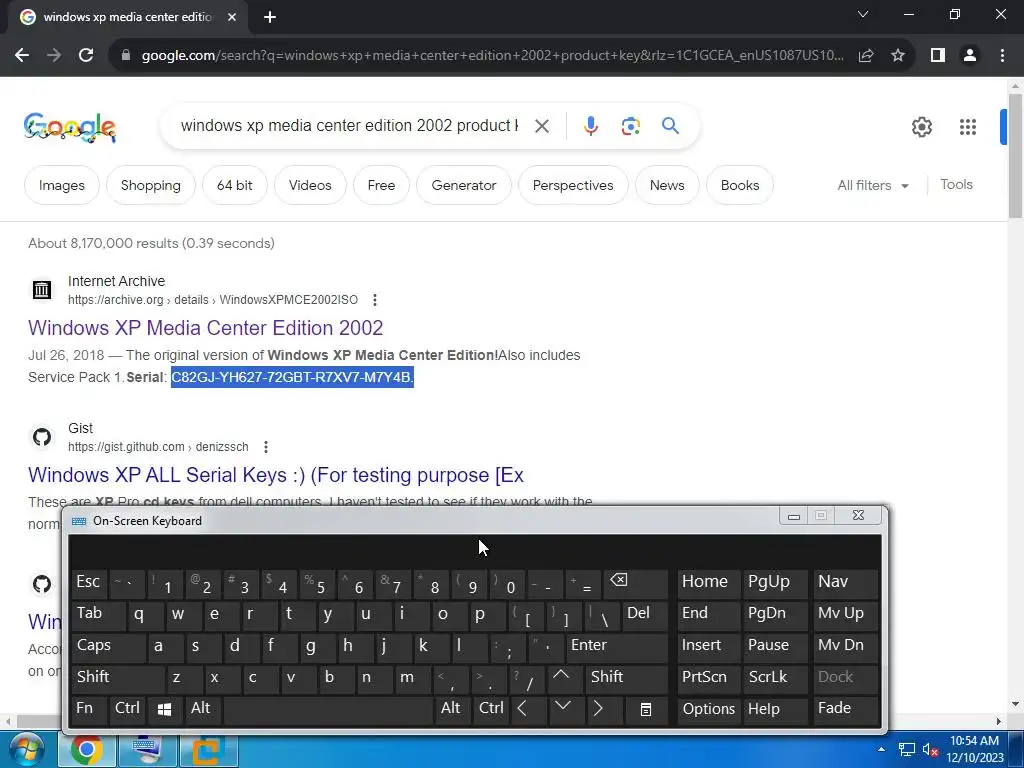Reload the page with refresh icon
Viewport: 1024px width, 768px height.
coord(86,56)
